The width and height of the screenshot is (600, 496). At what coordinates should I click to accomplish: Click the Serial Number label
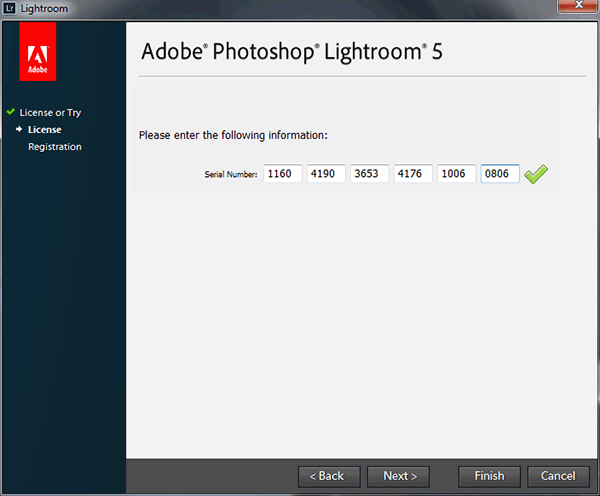point(231,174)
